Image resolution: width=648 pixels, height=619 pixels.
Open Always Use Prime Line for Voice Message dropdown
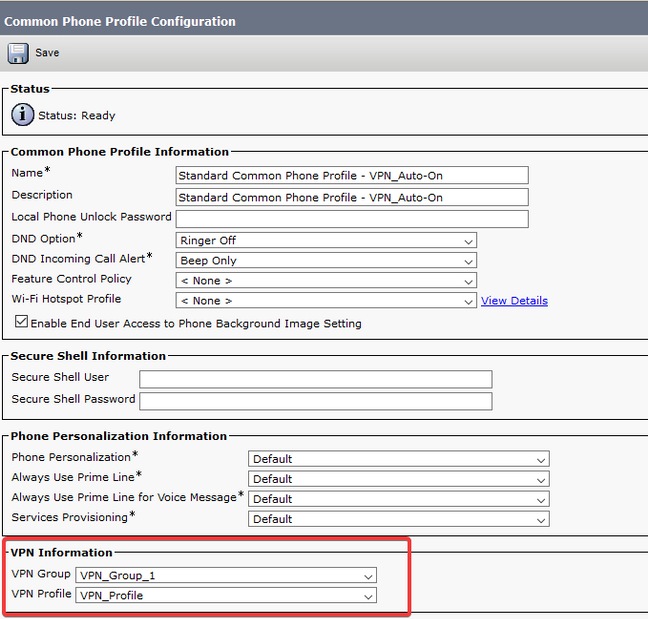point(398,499)
